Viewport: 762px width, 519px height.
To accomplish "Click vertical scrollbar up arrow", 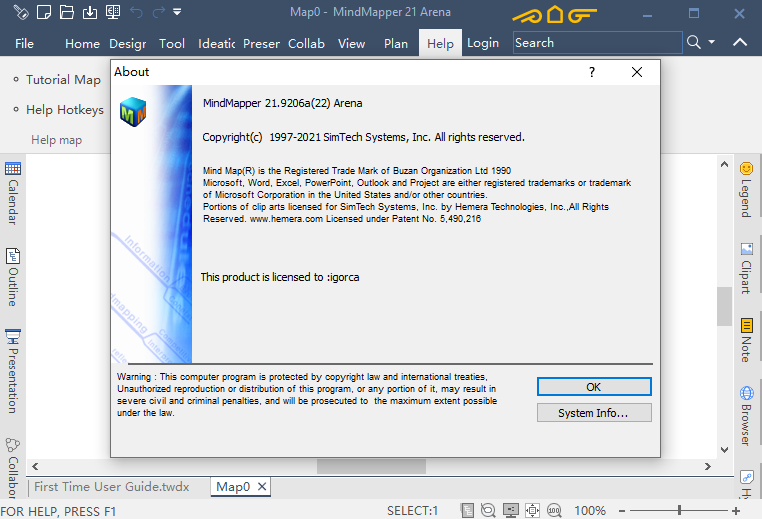I will pos(724,164).
